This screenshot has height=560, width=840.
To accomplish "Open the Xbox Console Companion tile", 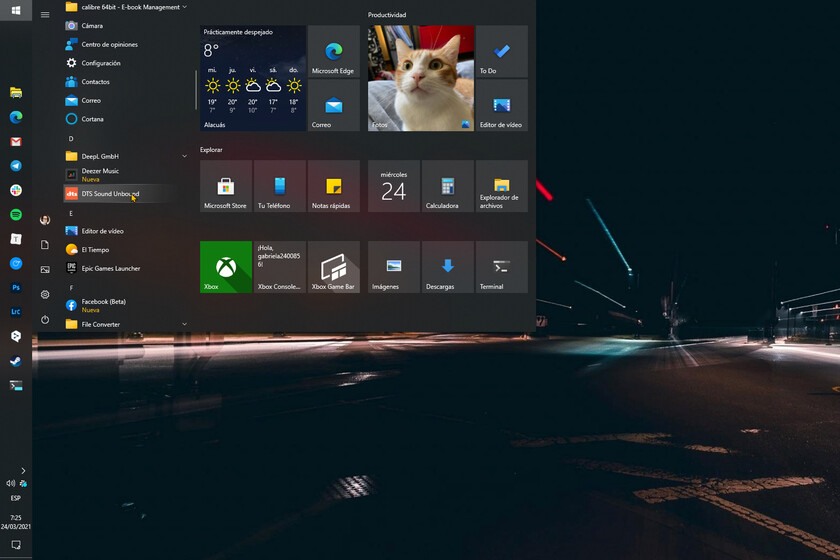I will tap(280, 267).
